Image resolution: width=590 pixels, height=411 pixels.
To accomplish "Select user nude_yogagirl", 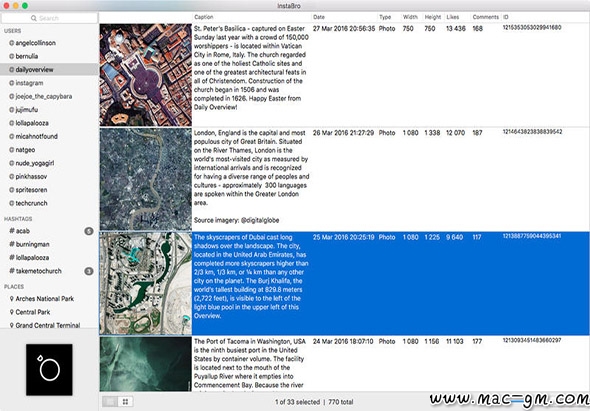I will click(x=35, y=163).
